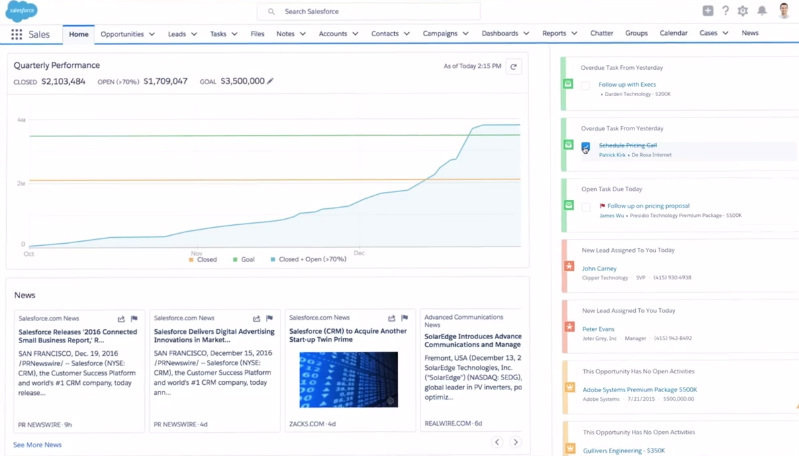
Task: Switch to the Chatter tab
Action: click(601, 33)
